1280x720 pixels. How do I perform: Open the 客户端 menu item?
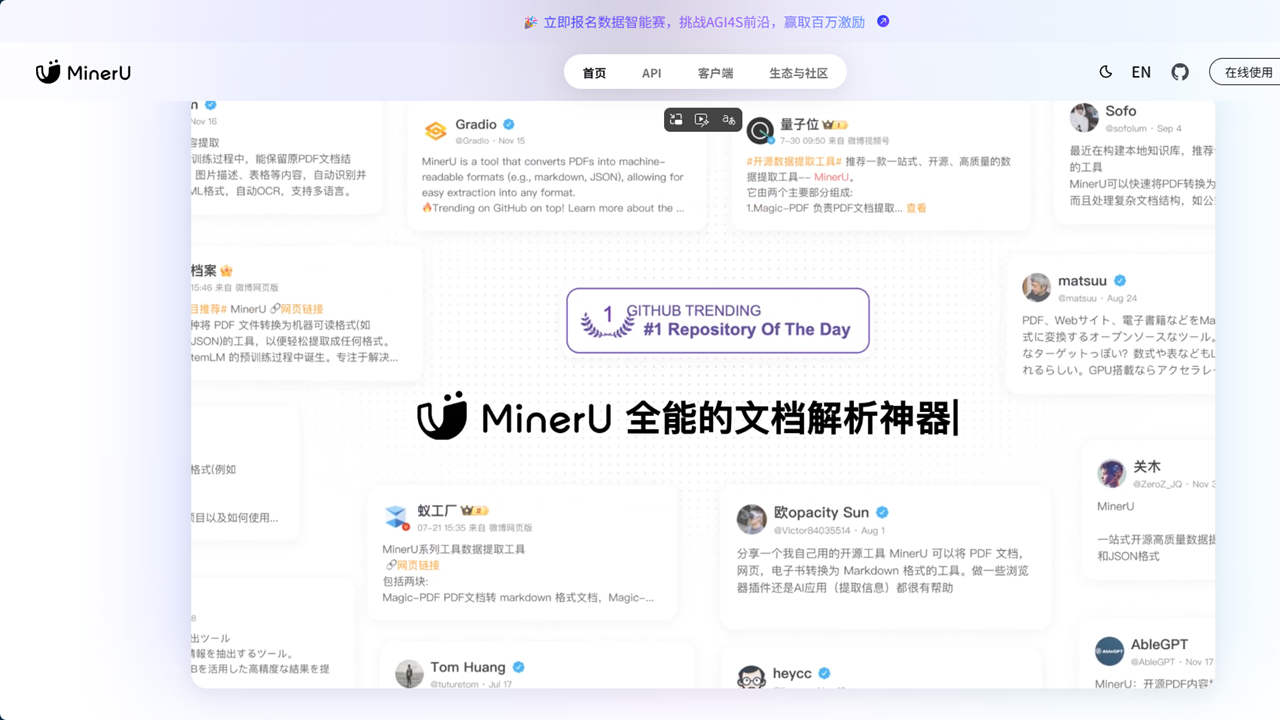click(715, 72)
